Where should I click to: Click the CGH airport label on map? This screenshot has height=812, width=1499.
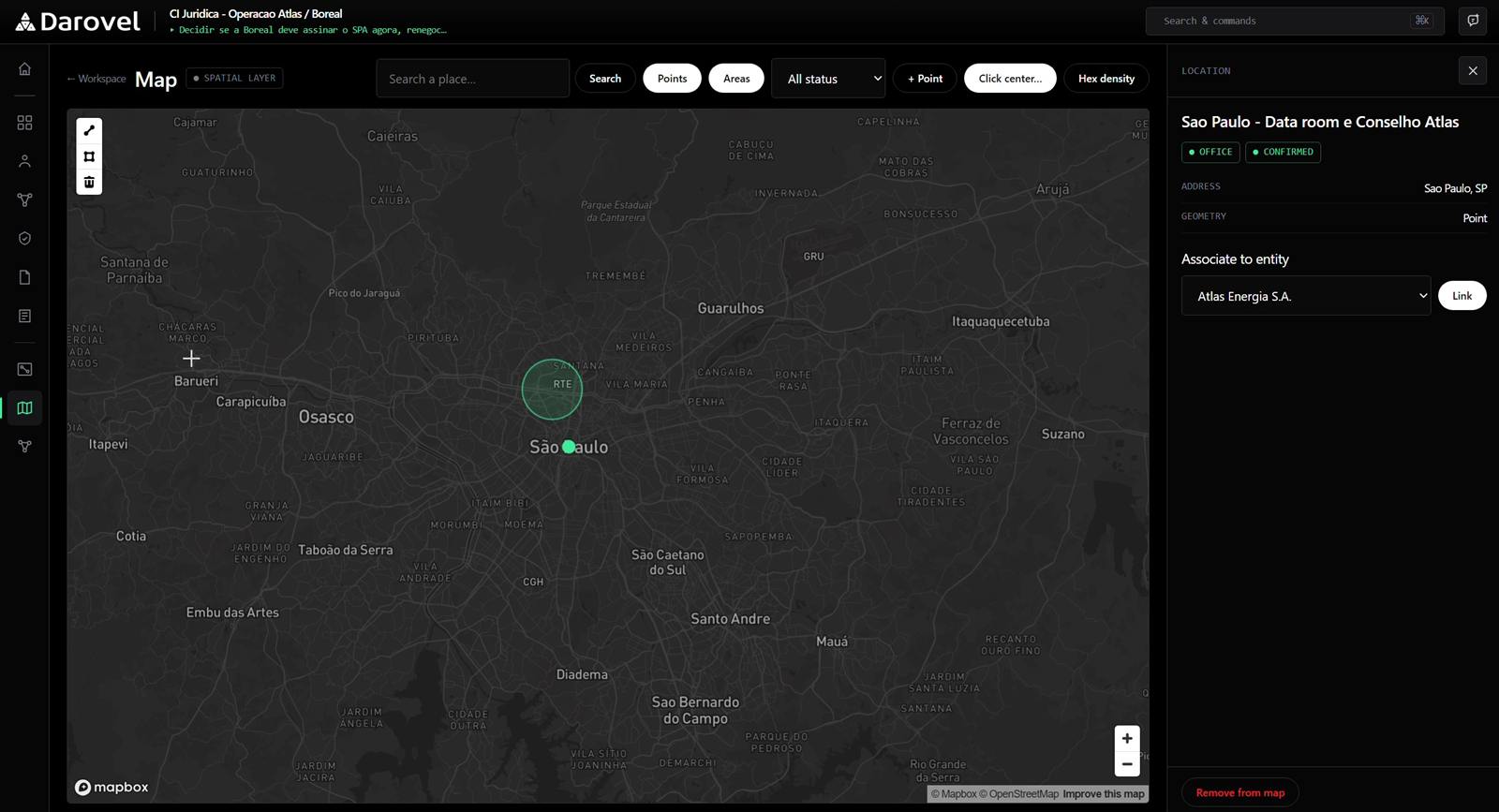[x=533, y=582]
